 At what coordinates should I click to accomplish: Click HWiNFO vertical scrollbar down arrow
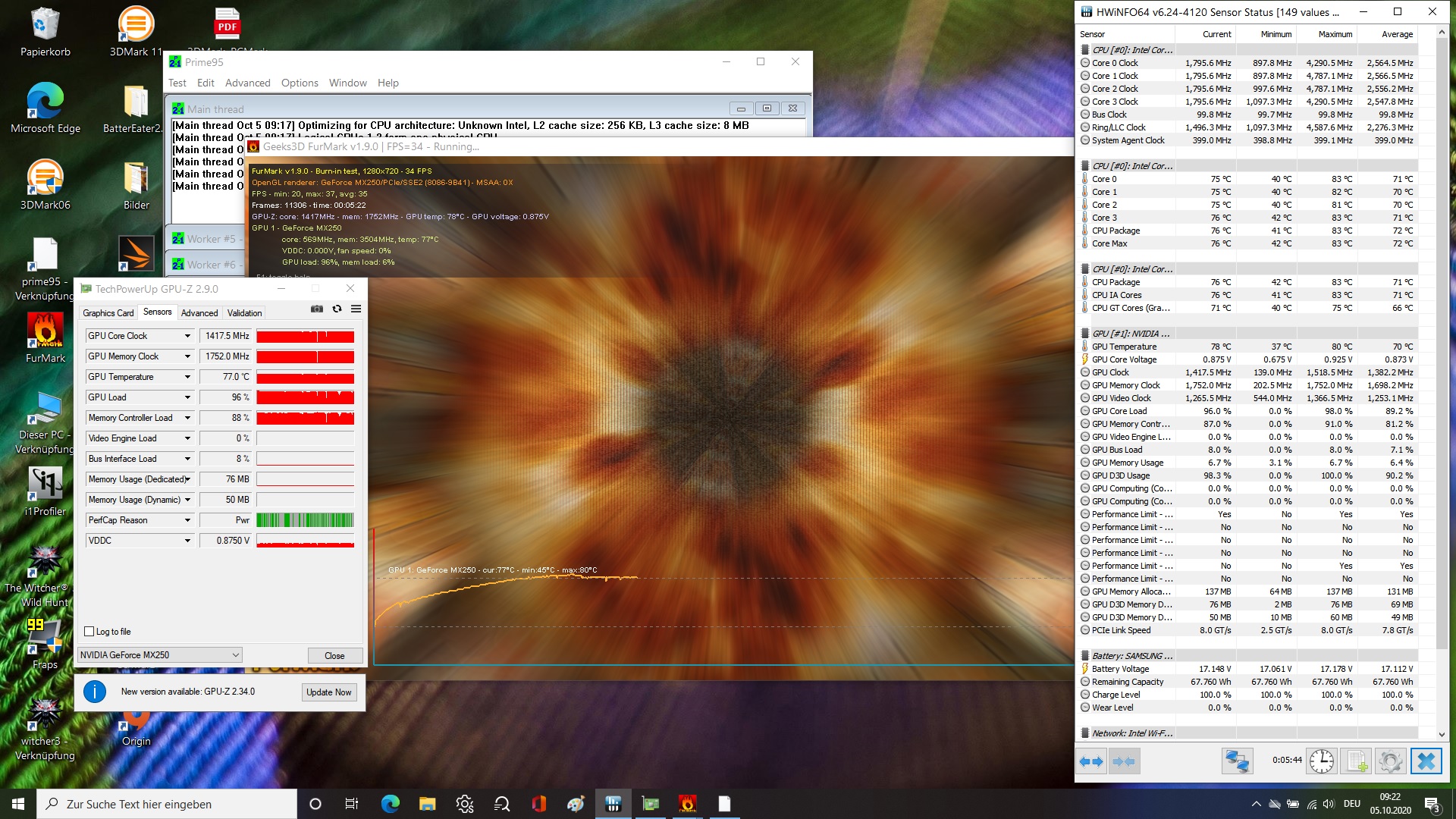[1442, 734]
